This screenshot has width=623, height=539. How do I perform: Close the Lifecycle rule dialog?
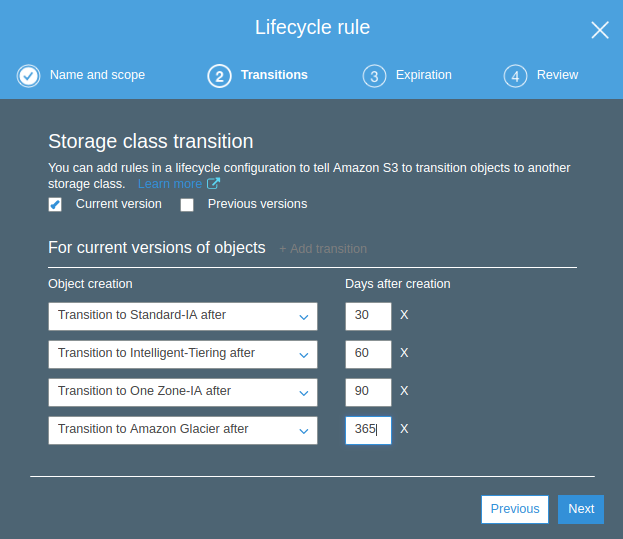point(599,30)
